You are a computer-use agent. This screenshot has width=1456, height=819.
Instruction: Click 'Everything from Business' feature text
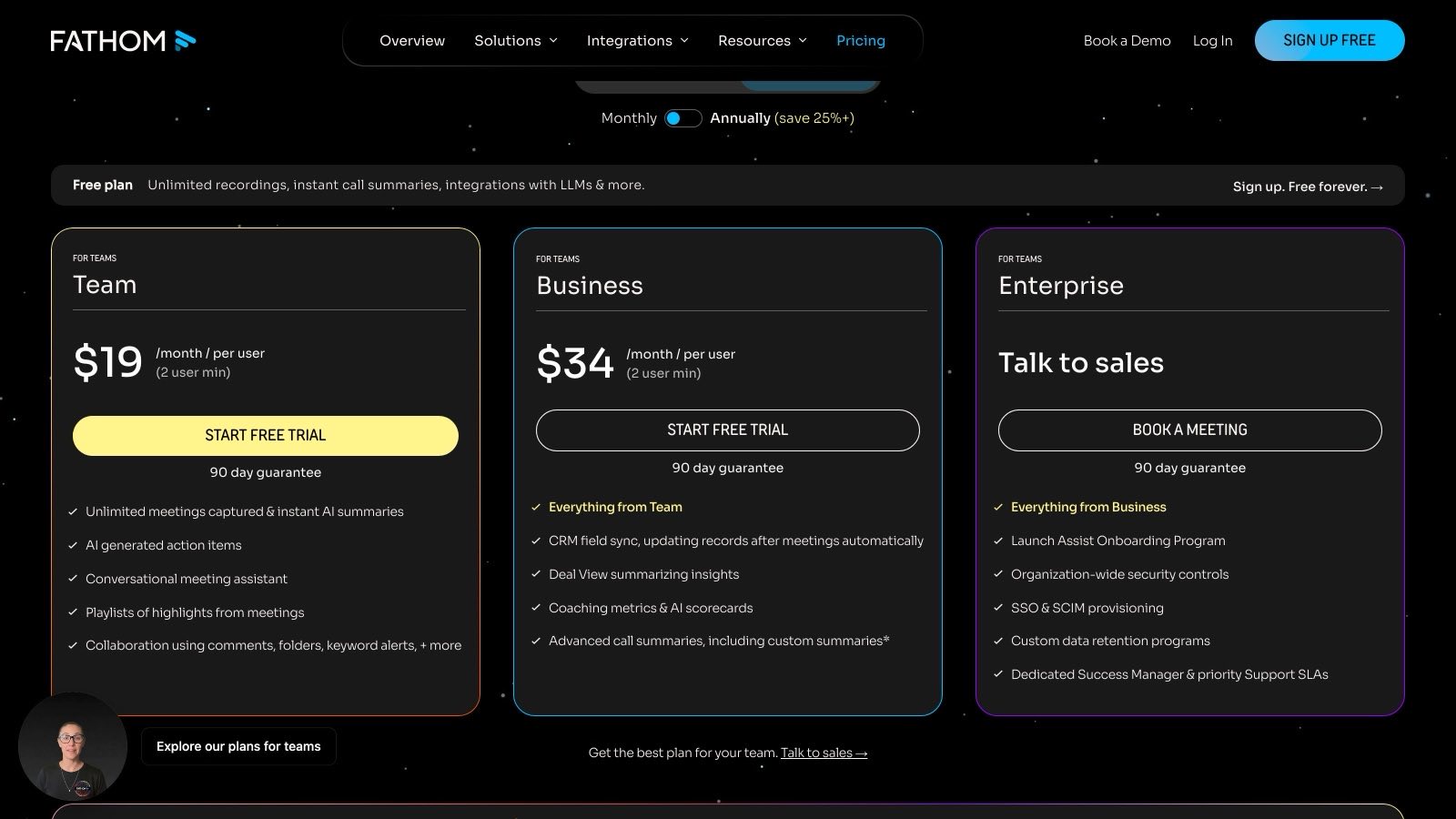pyautogui.click(x=1088, y=507)
